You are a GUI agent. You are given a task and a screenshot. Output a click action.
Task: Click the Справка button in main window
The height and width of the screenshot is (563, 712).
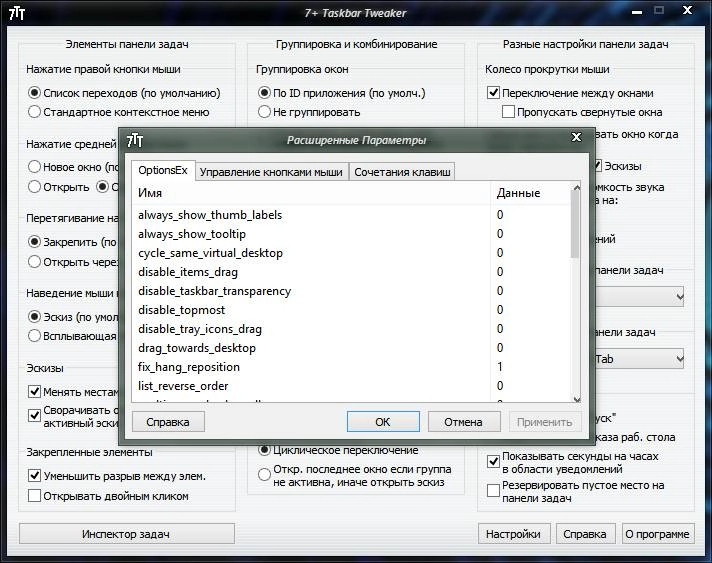[x=585, y=534]
